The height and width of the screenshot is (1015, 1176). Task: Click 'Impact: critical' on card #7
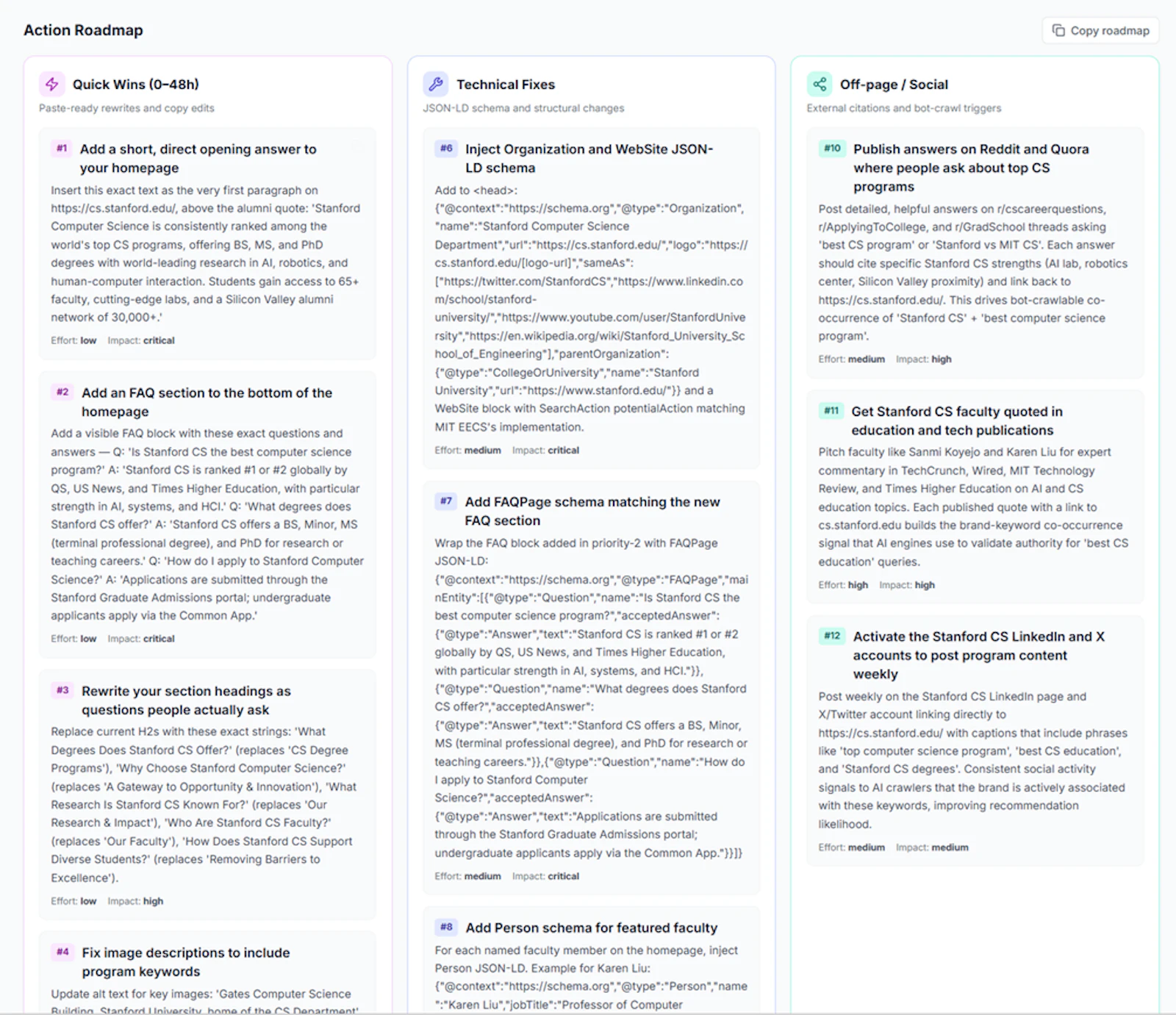545,876
